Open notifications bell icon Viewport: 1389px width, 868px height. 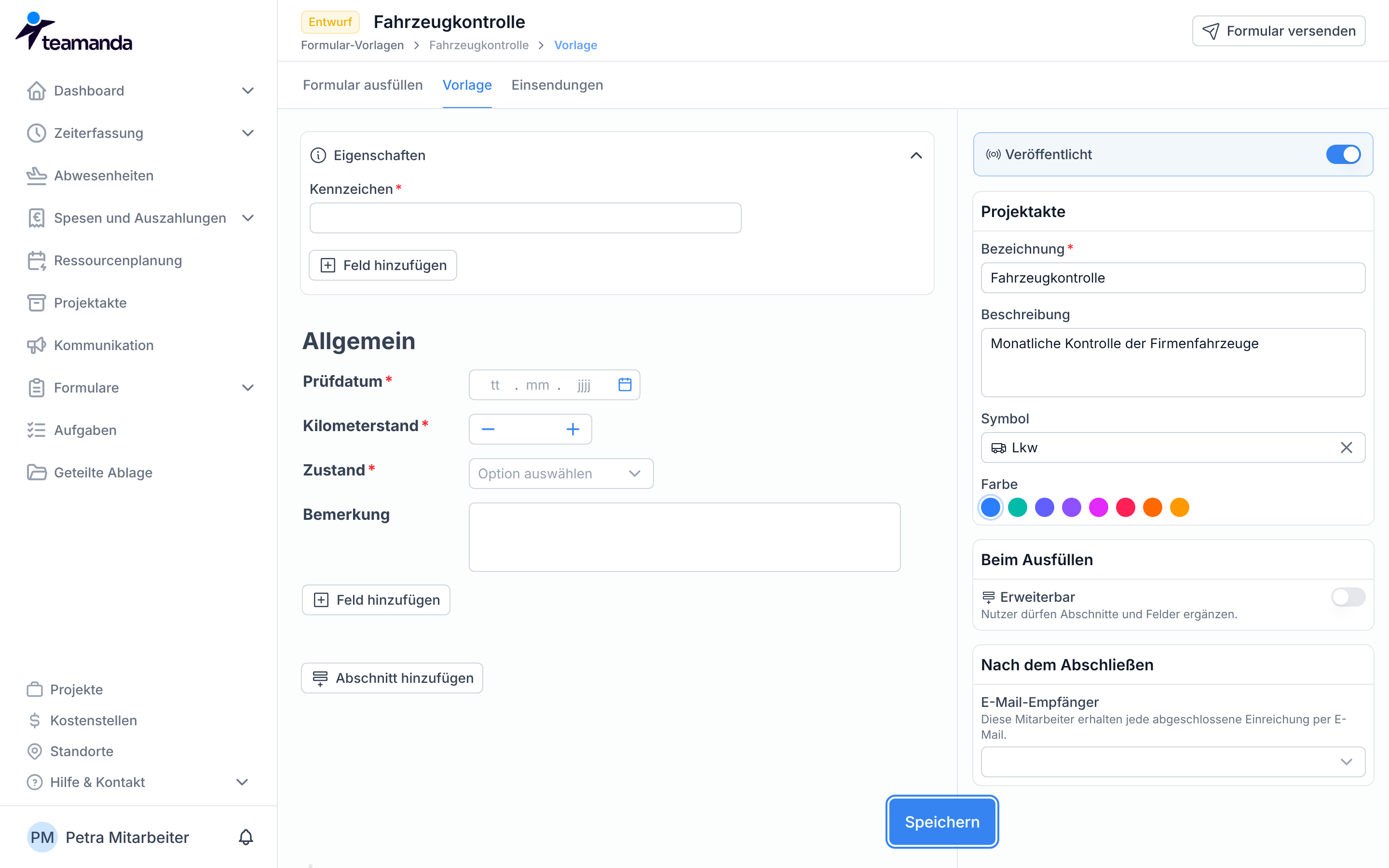(245, 837)
